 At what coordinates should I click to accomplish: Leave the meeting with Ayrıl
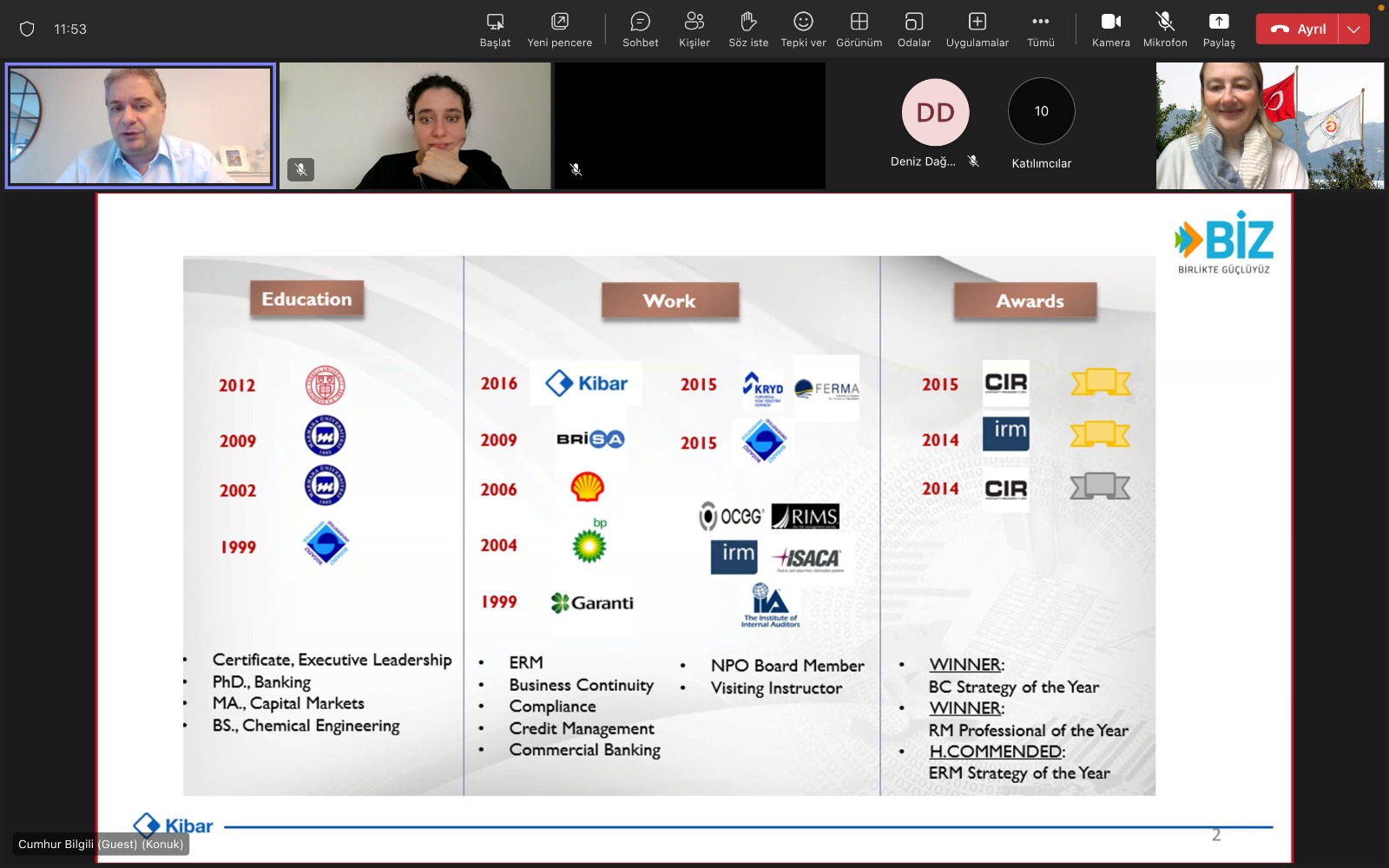pos(1298,29)
